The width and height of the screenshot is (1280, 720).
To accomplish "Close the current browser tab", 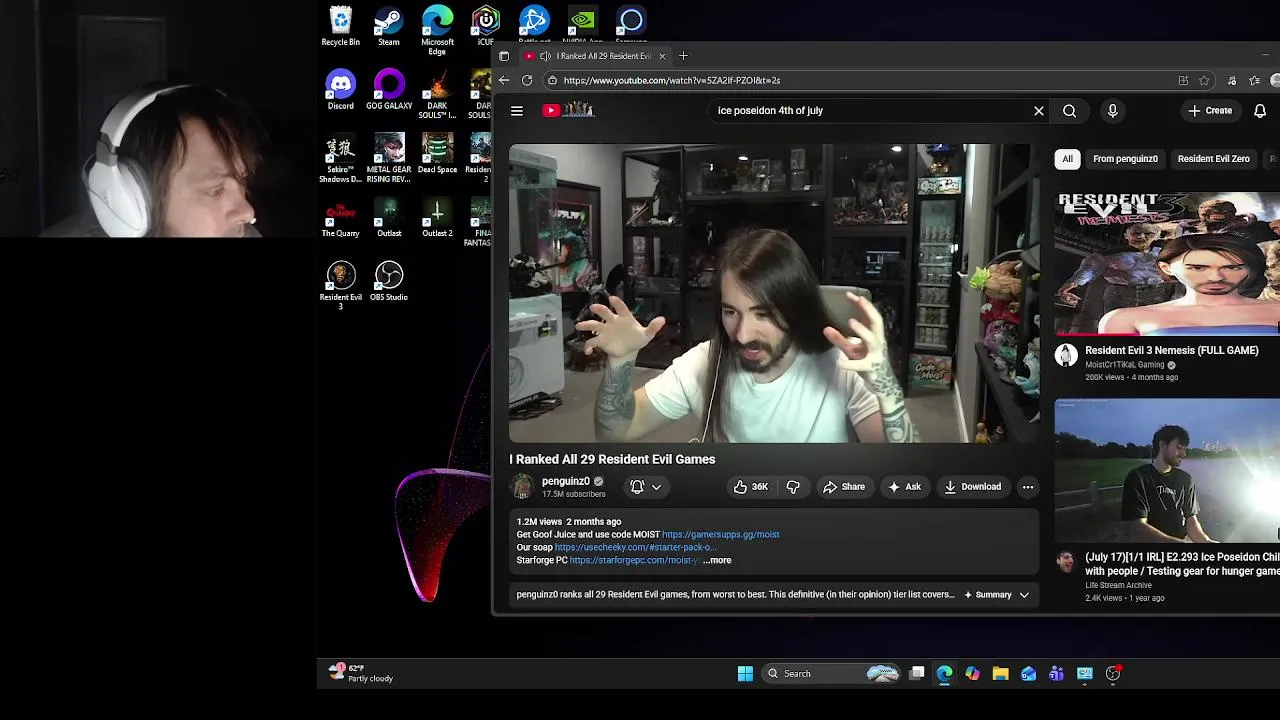I will point(662,56).
